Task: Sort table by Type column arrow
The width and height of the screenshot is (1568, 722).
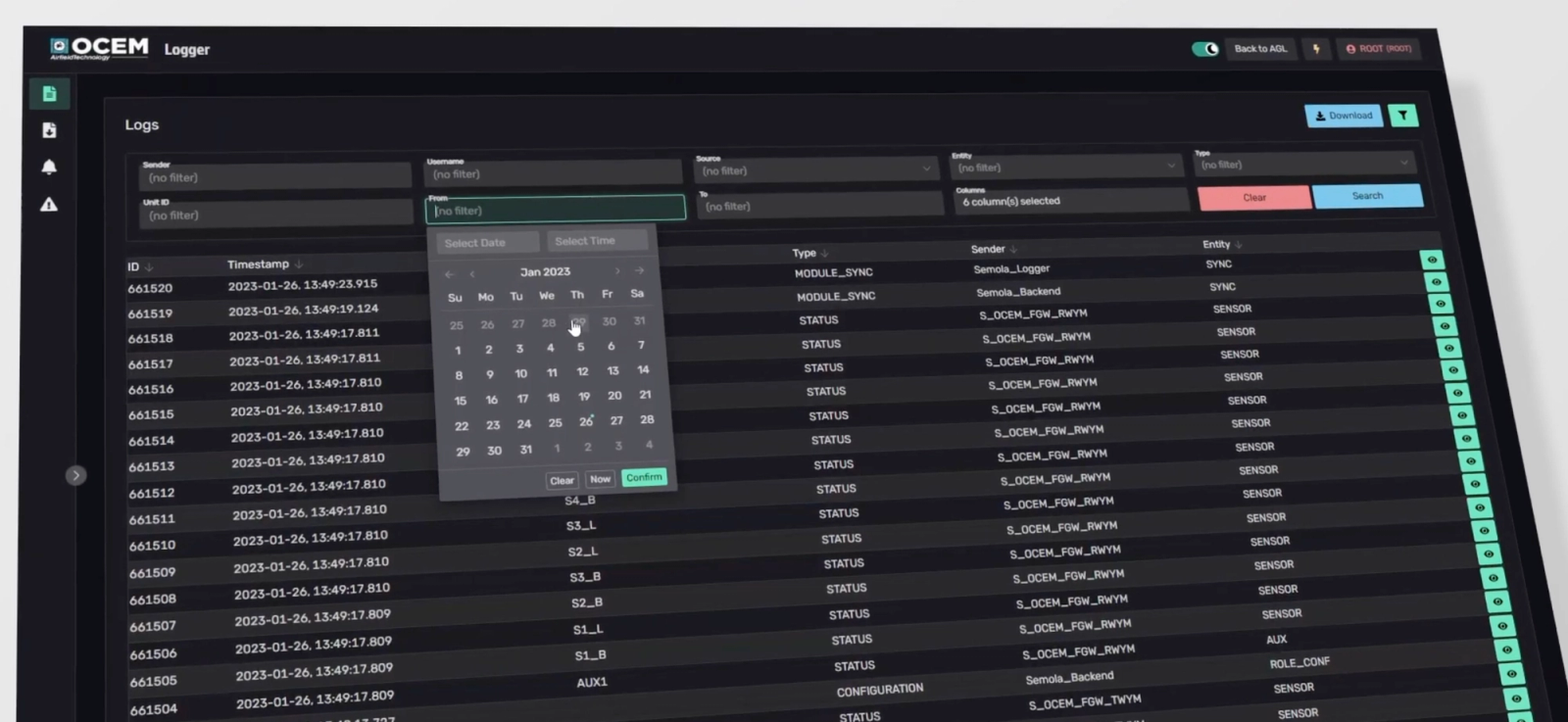Action: pyautogui.click(x=824, y=253)
